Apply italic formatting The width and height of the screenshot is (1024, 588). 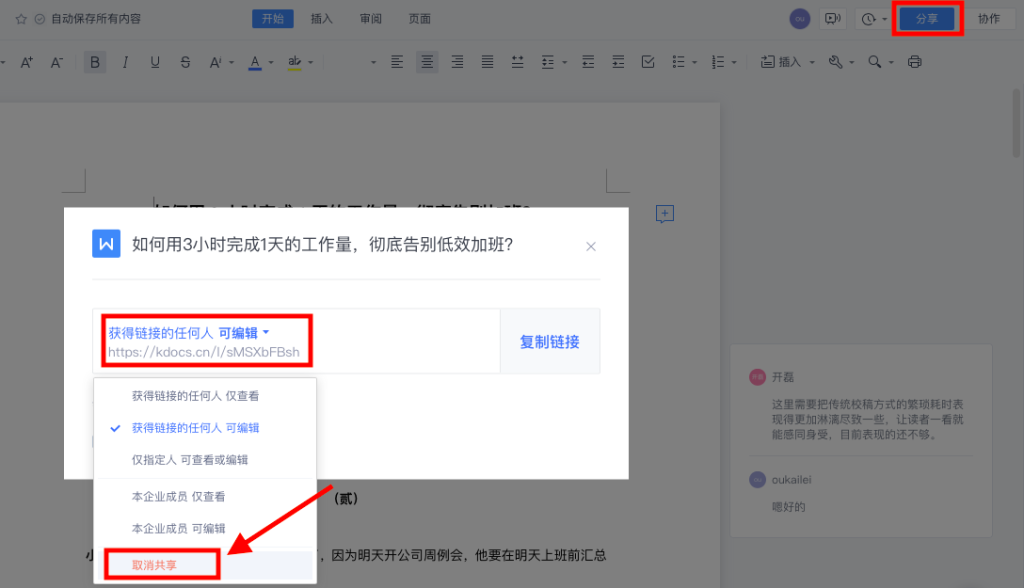(x=125, y=61)
